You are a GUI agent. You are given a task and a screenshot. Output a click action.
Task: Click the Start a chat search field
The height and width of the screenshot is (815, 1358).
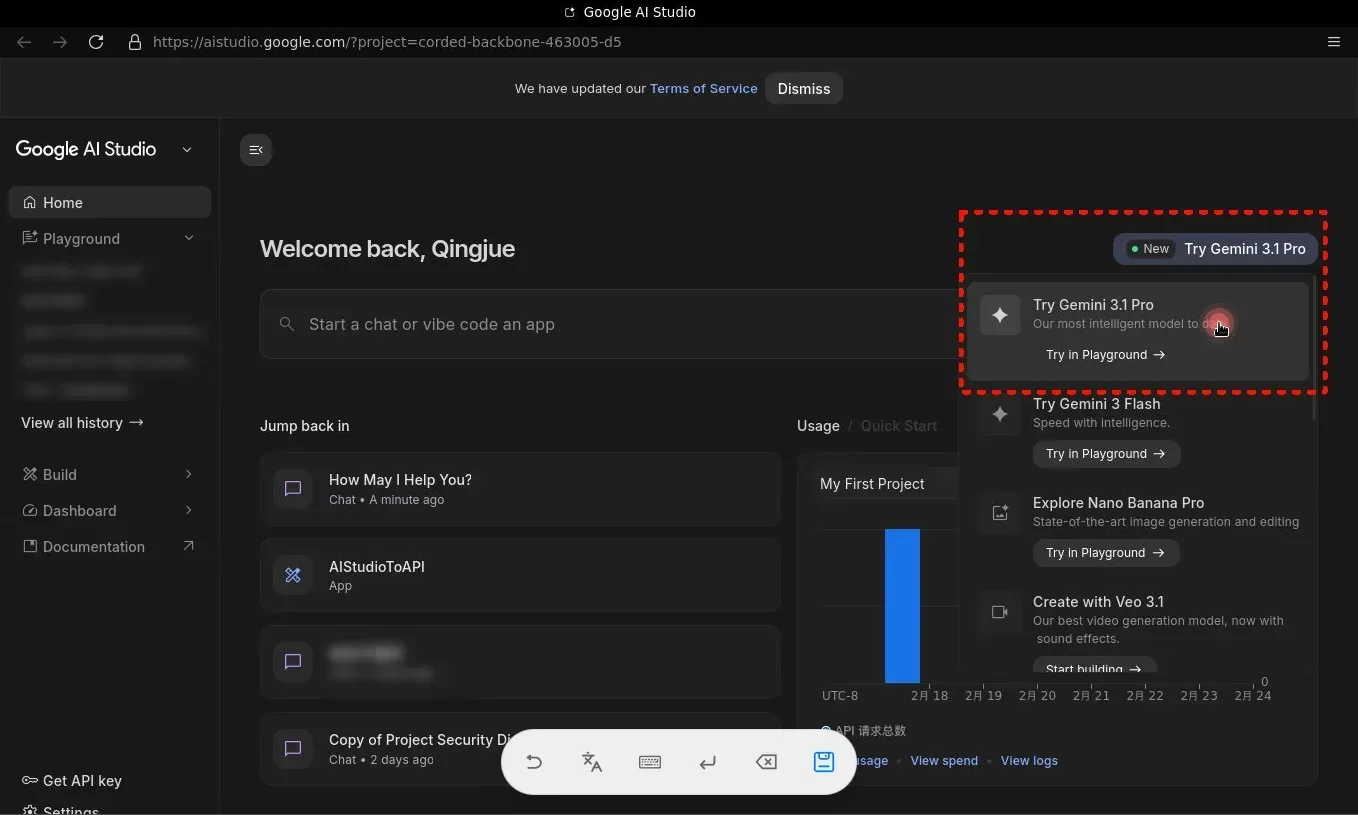(x=600, y=324)
